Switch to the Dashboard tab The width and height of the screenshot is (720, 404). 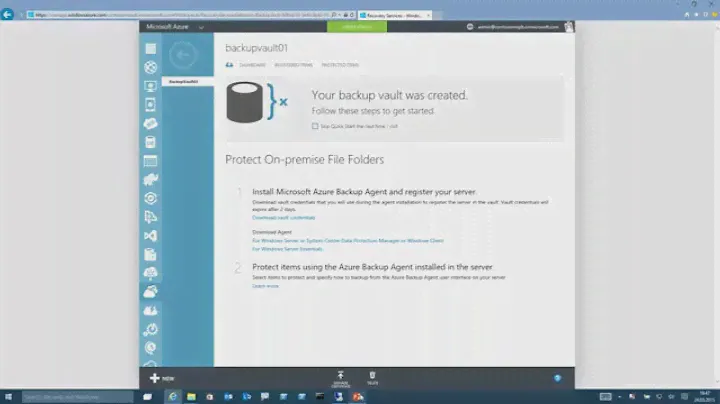[x=252, y=64]
